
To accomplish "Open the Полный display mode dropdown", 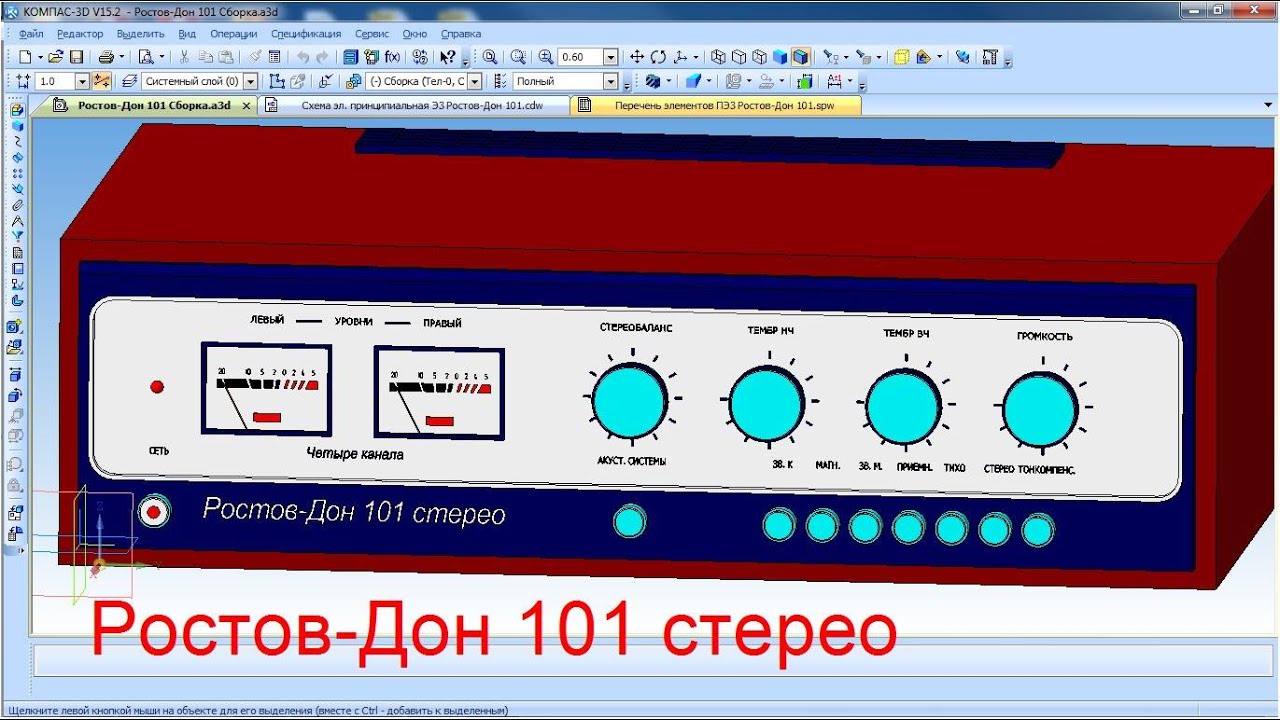I will (x=610, y=81).
